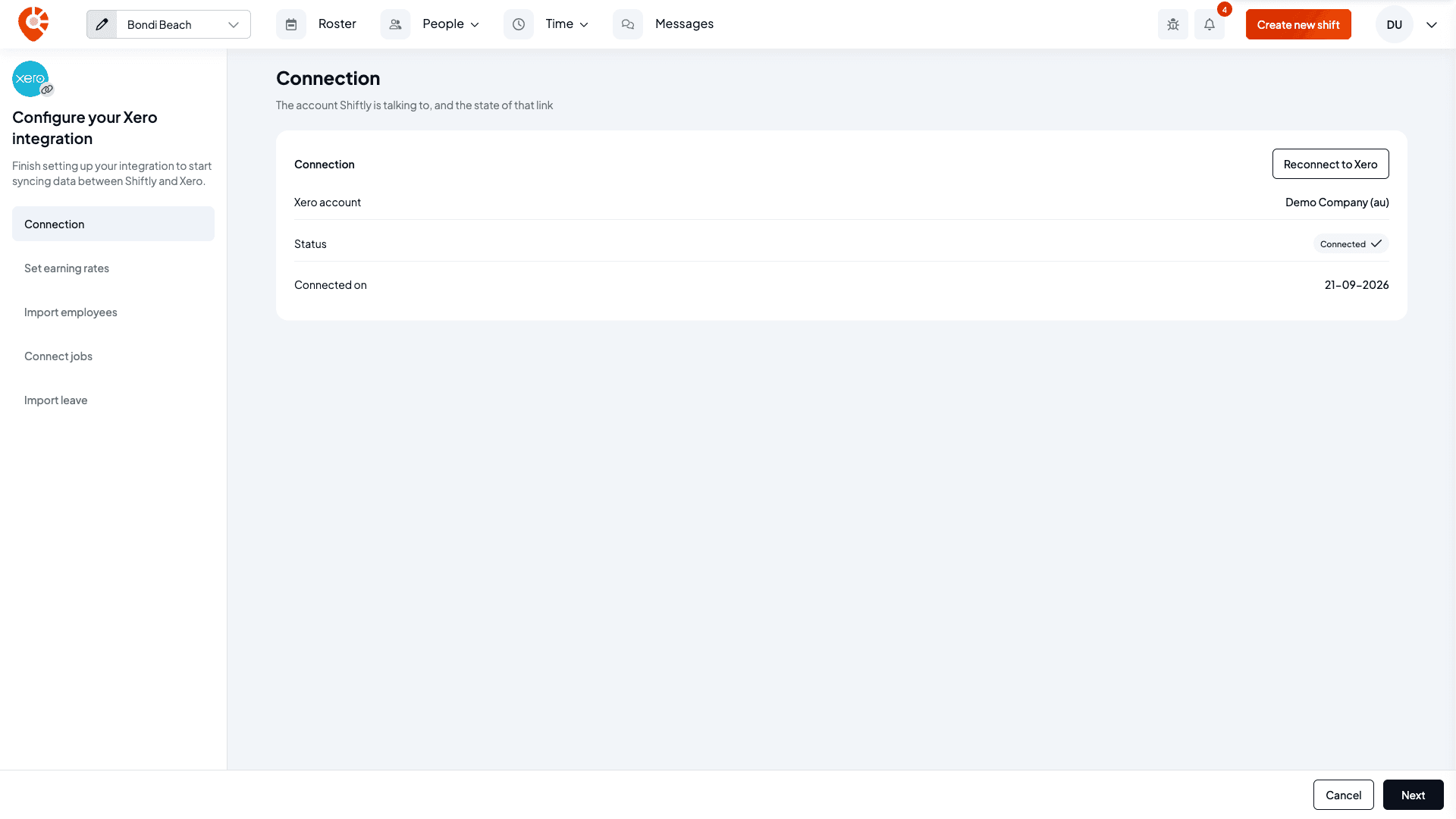Expand the Time menu
1456x819 pixels.
coord(567,24)
